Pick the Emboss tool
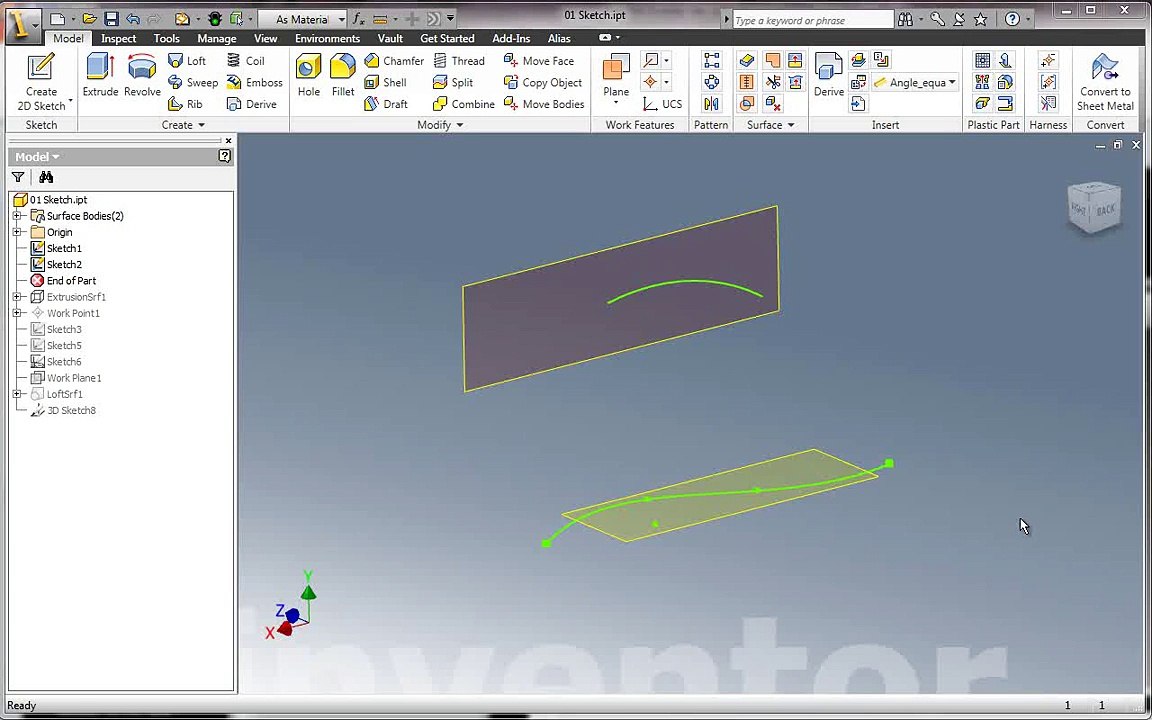Viewport: 1152px width, 720px height. [x=254, y=82]
